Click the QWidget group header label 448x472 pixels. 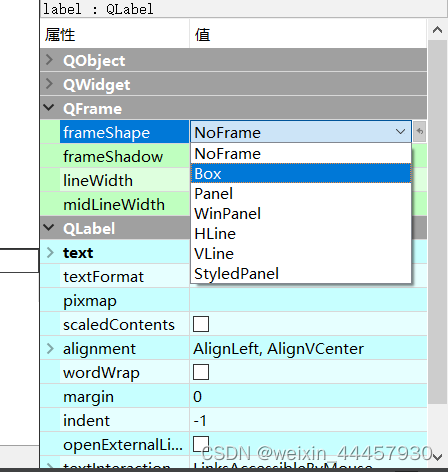click(97, 85)
